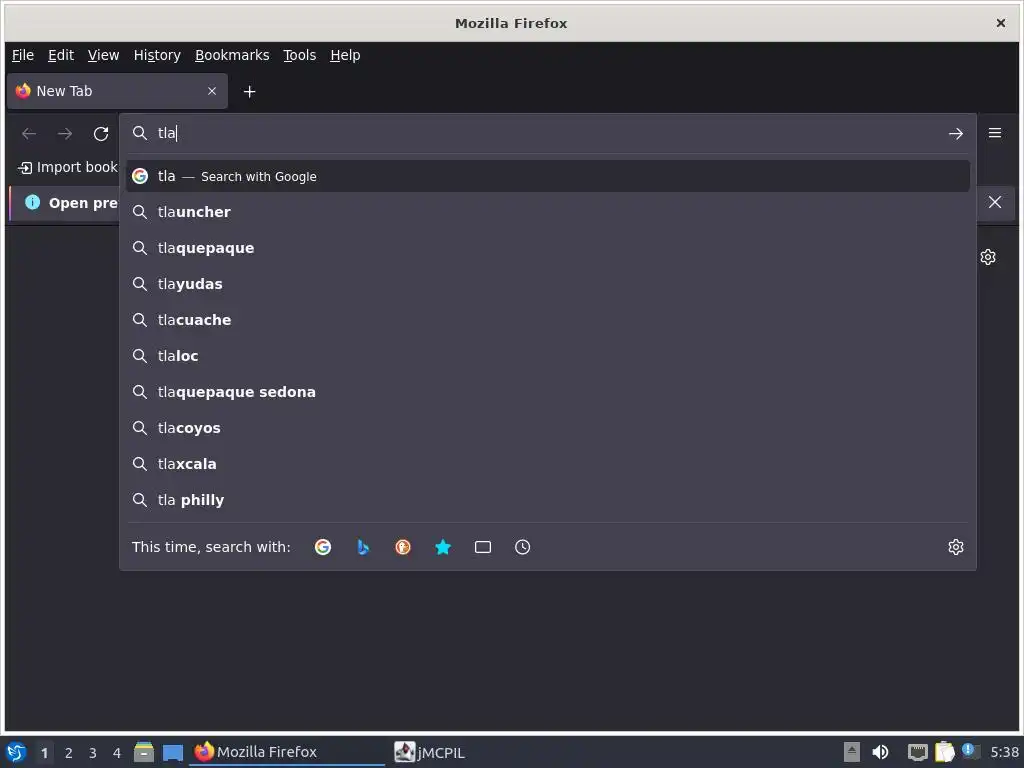Viewport: 1024px width, 768px height.
Task: Choose the 'tlauncher' suggestion
Action: point(547,212)
